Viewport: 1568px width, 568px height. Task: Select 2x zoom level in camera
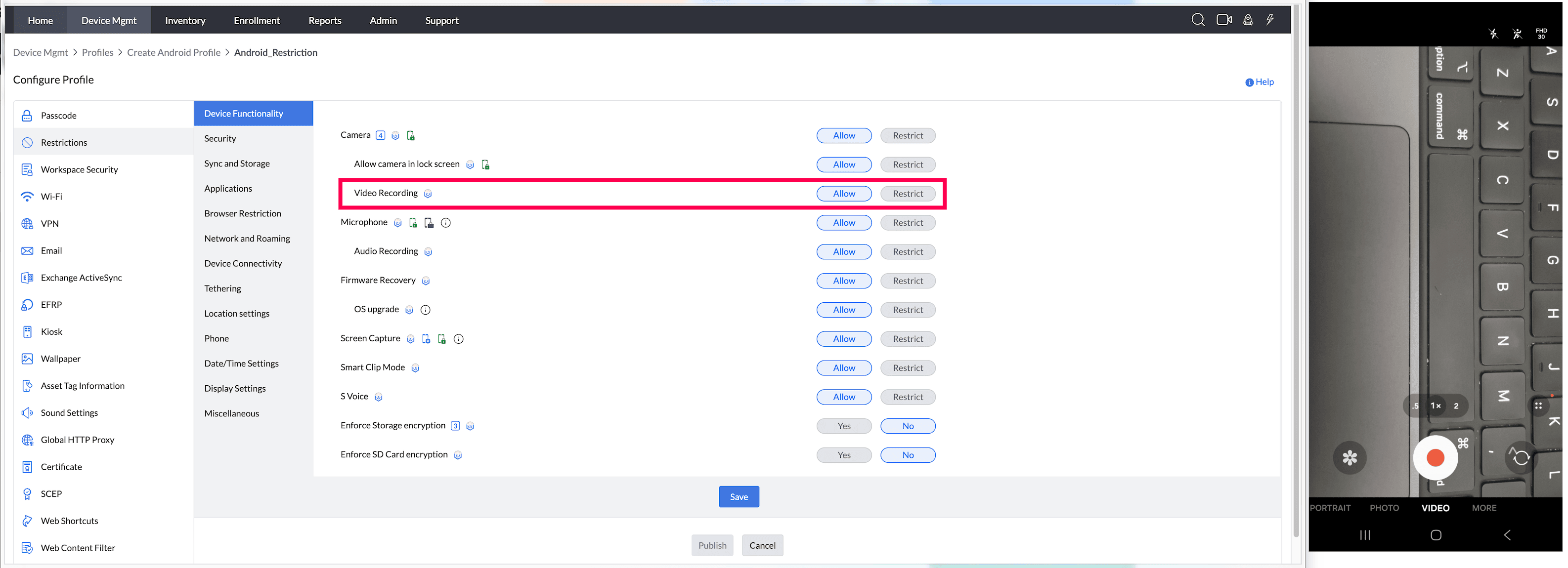(1455, 406)
